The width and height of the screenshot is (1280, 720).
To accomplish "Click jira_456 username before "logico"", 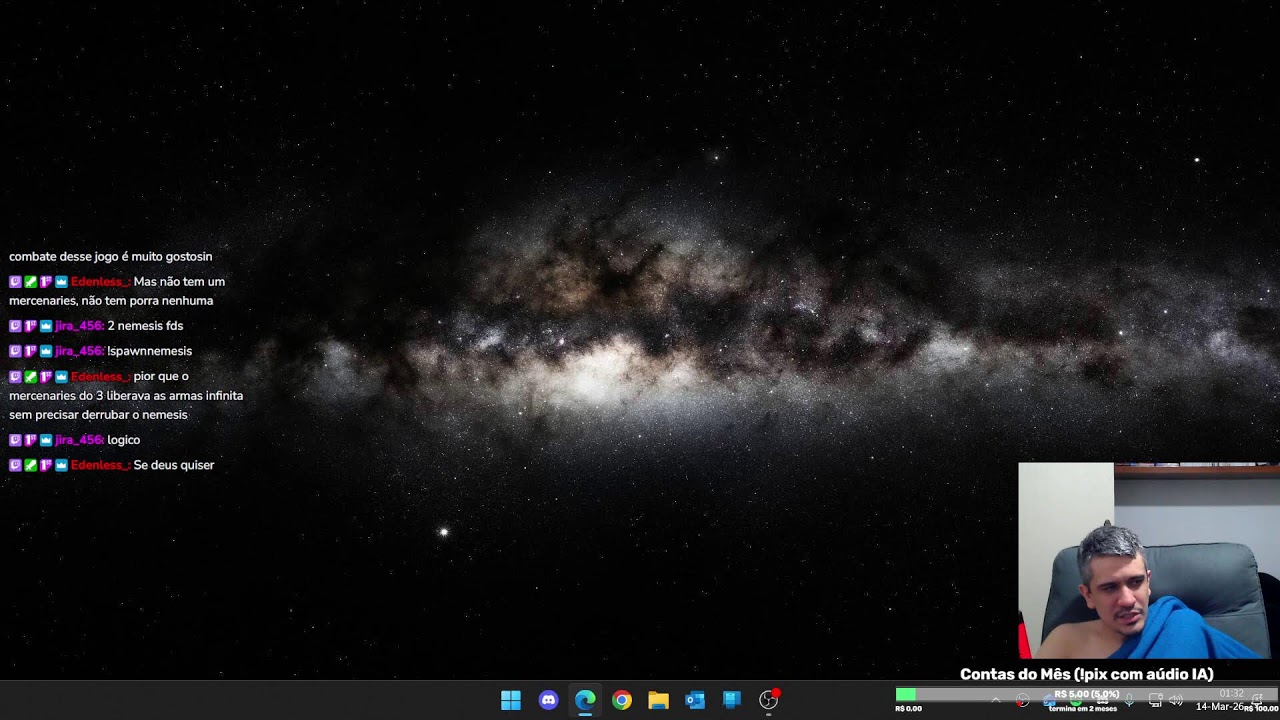I will point(79,440).
